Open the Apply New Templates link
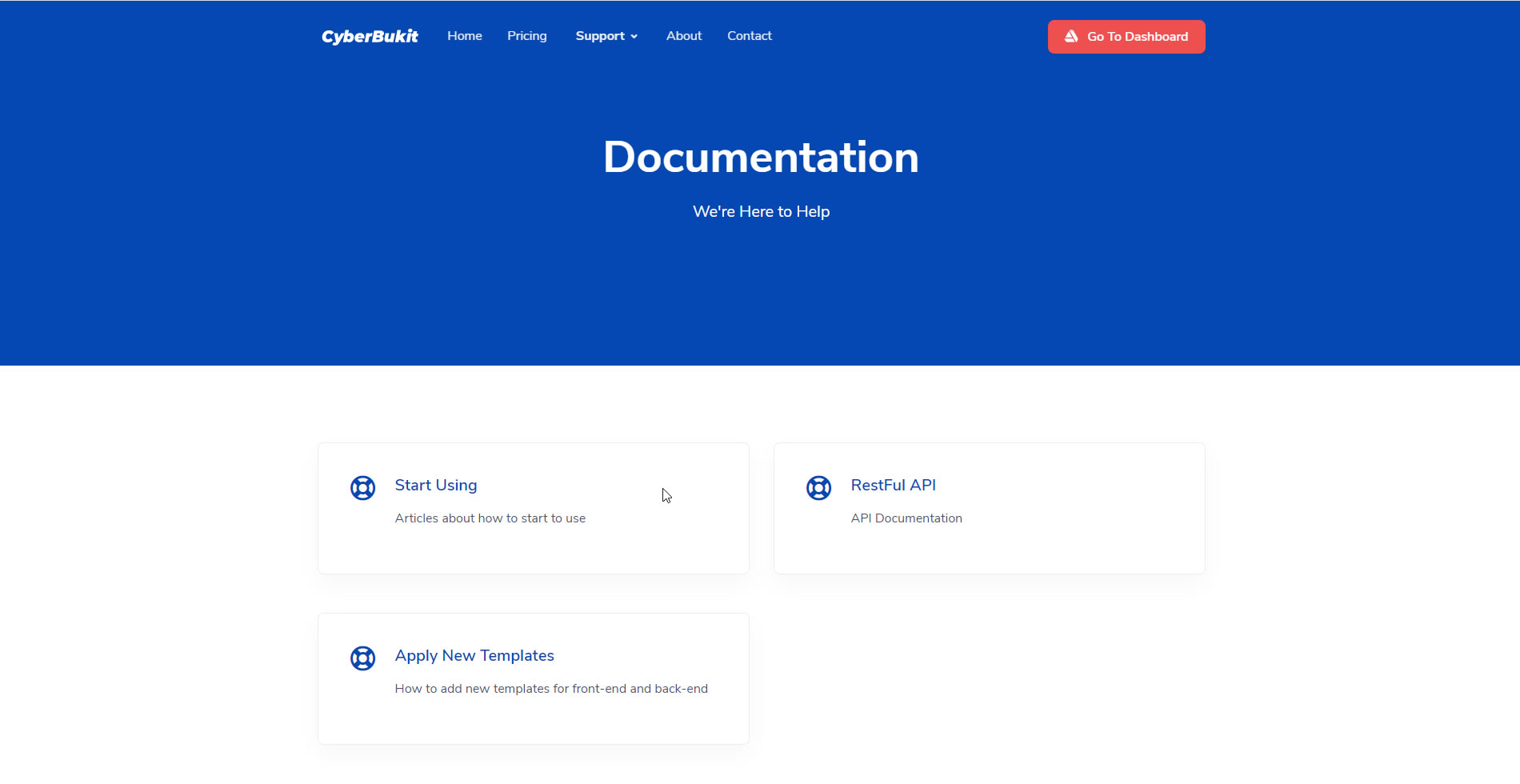Image resolution: width=1520 pixels, height=784 pixels. (474, 655)
